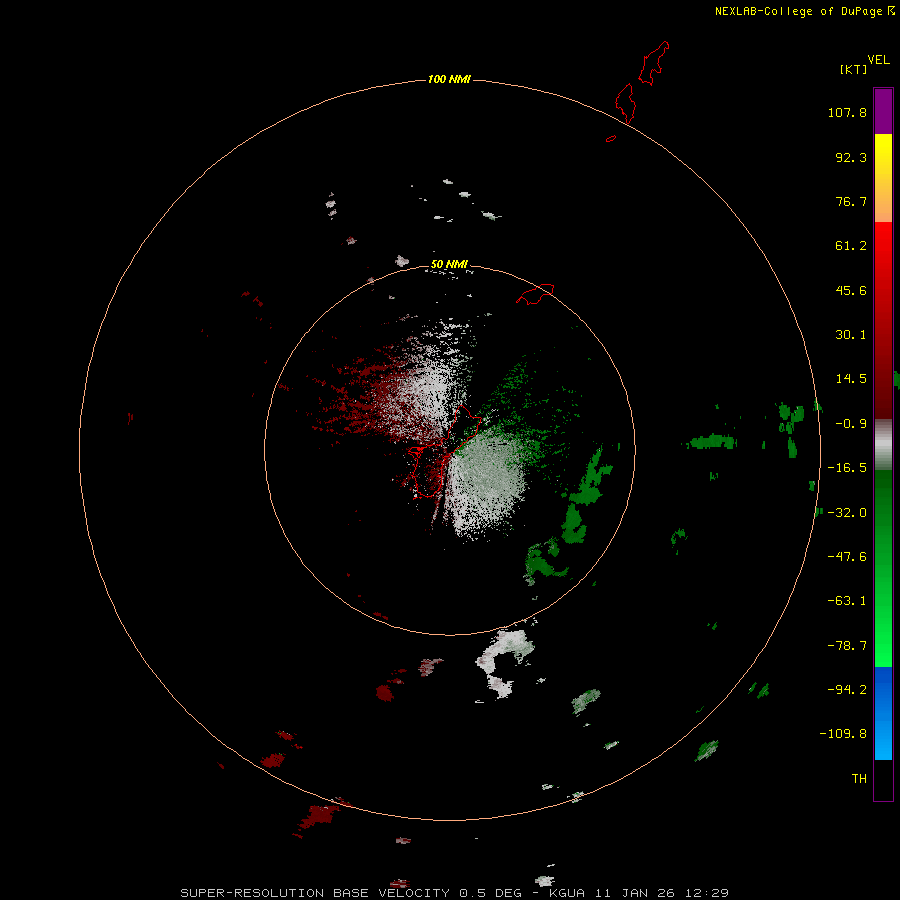
Task: Click the small red island outline on the 50 NMI ring
Action: [x=535, y=294]
